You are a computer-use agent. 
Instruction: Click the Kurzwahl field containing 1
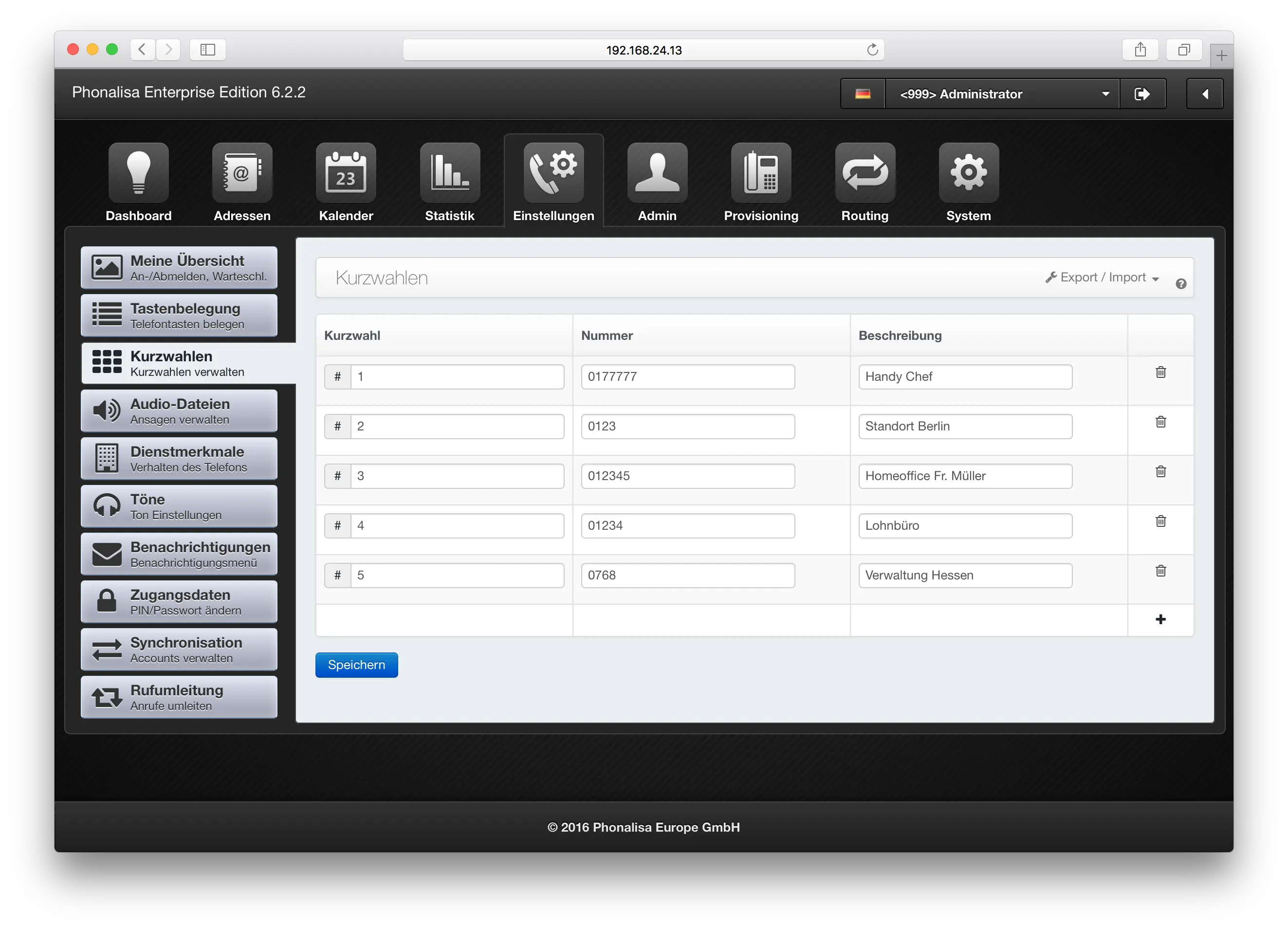click(457, 377)
